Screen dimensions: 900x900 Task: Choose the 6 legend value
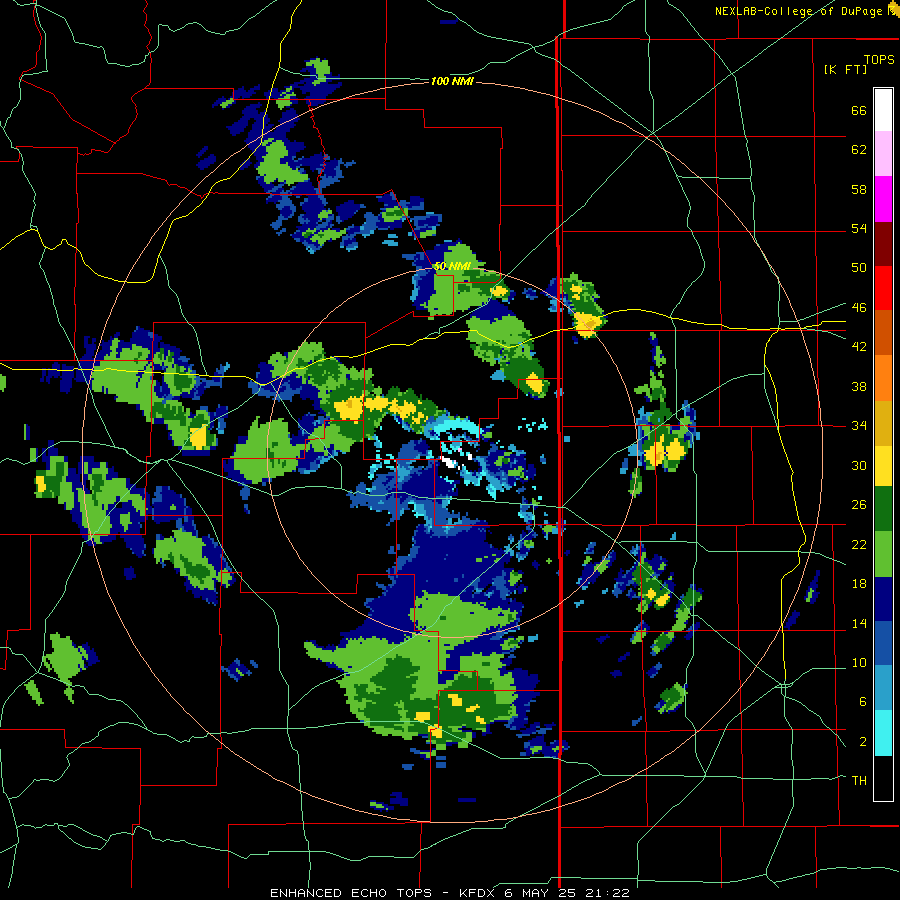[x=862, y=701]
